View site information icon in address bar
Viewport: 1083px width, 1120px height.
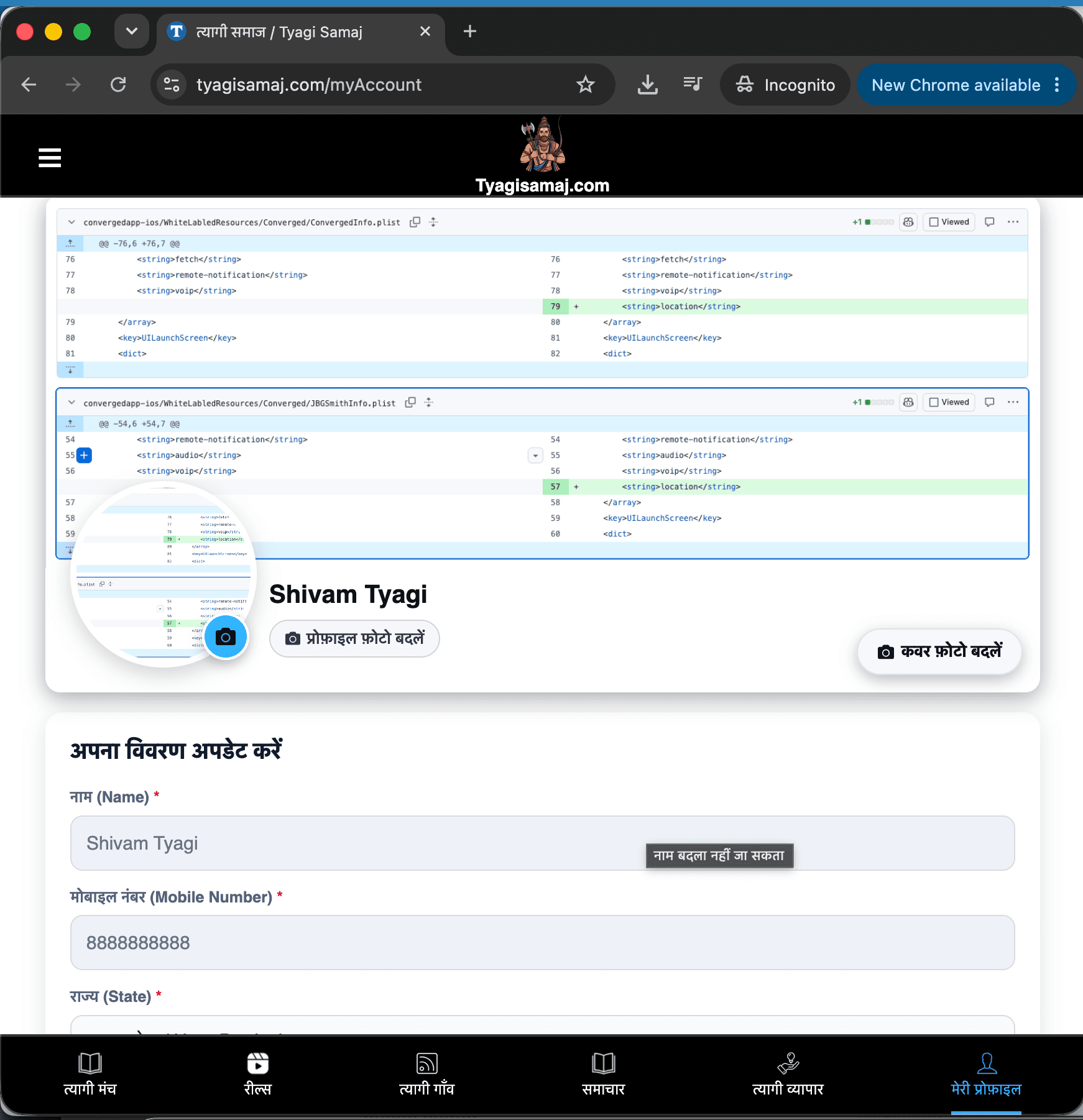(172, 85)
